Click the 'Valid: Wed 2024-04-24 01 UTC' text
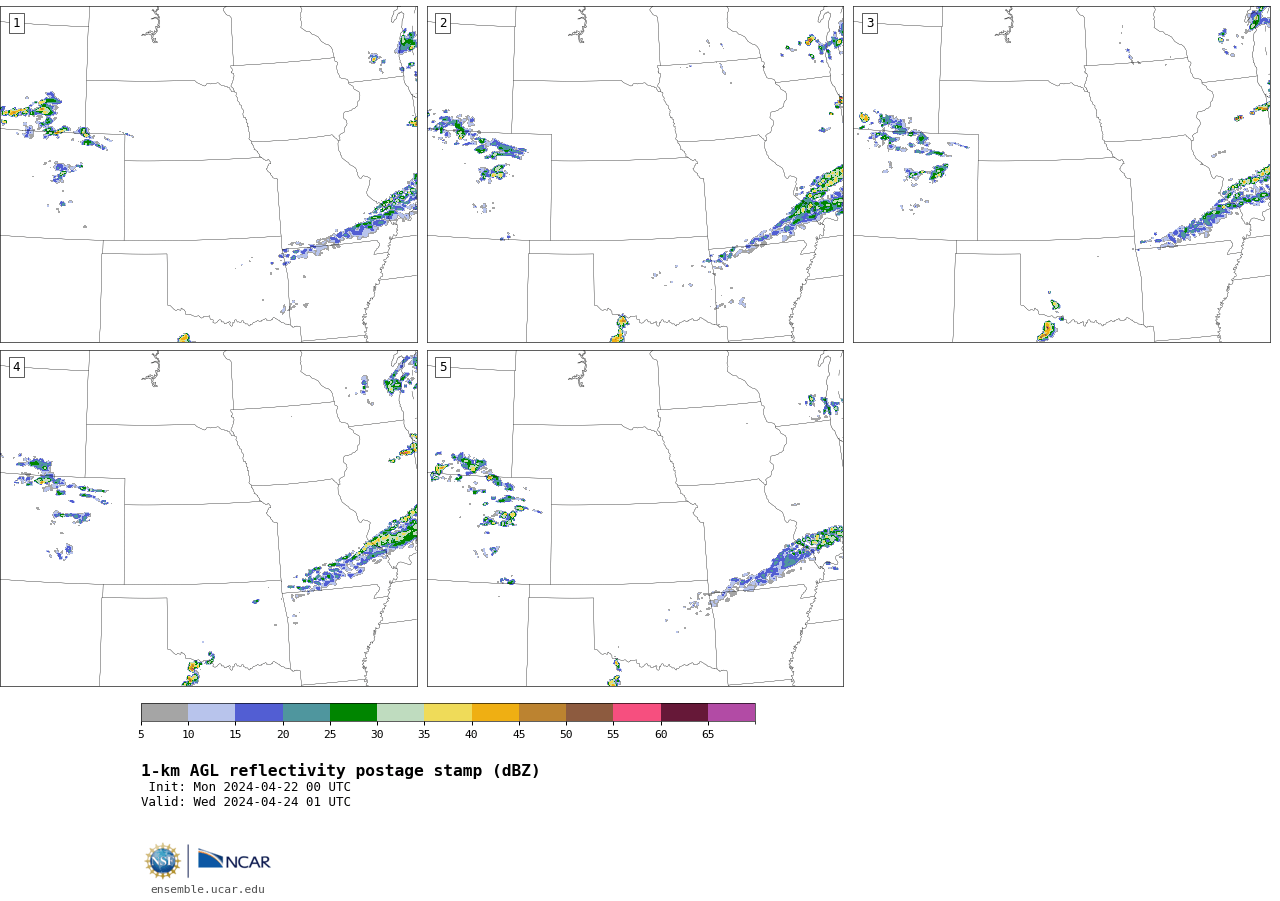1280x901 pixels. point(246,802)
